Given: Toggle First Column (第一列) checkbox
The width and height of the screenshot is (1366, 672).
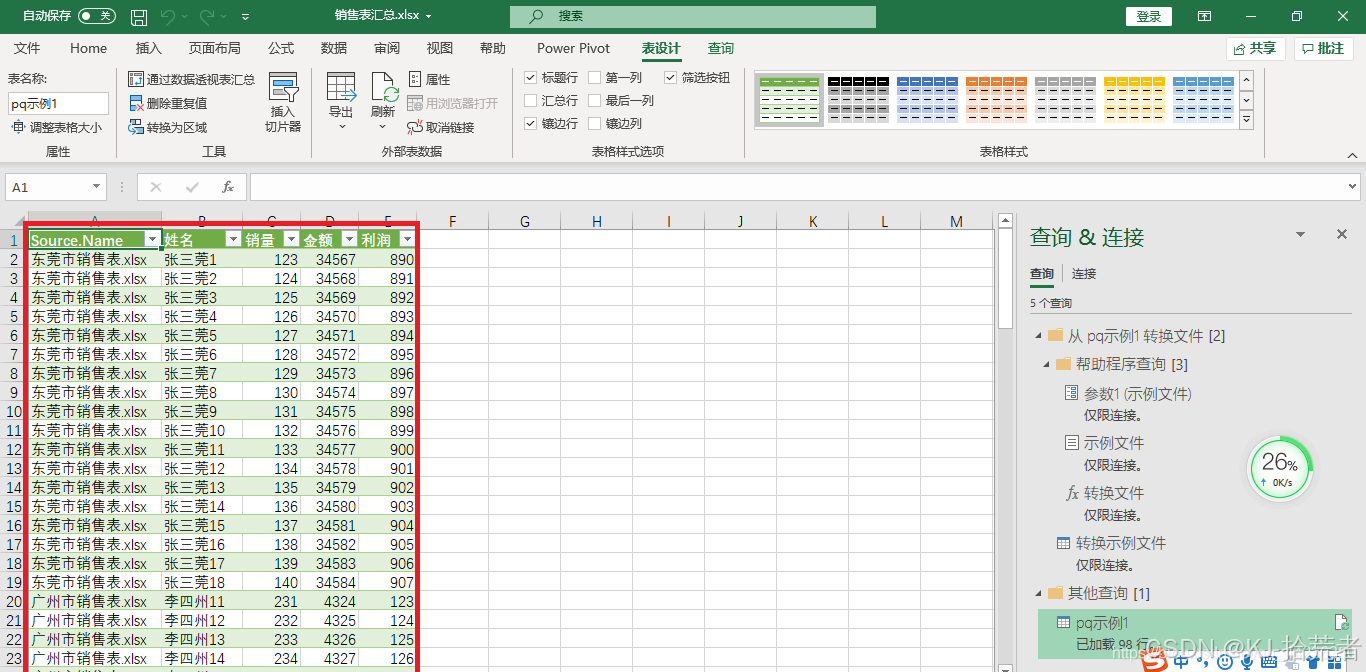Looking at the screenshot, I should point(595,77).
